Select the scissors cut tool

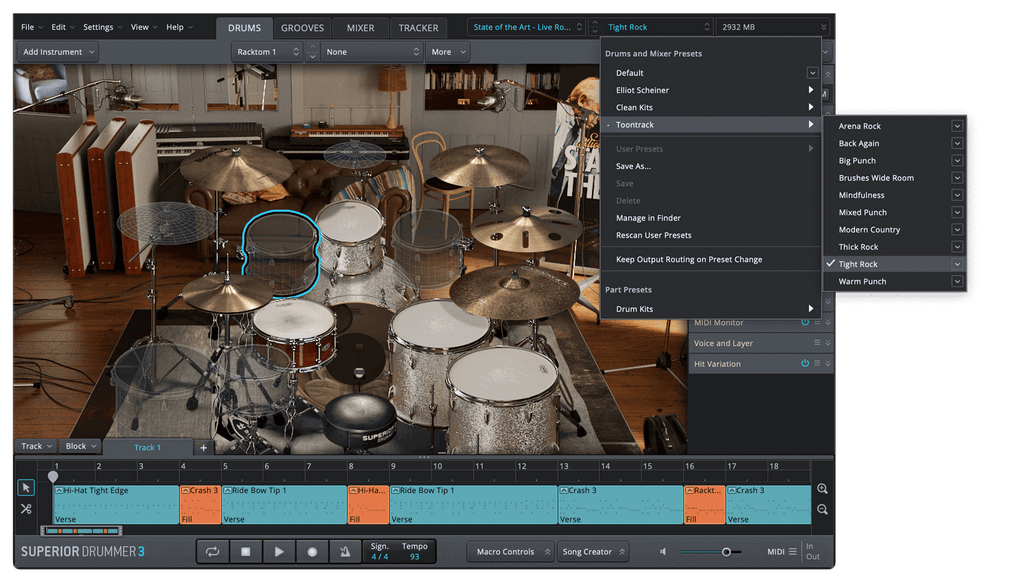tap(26, 509)
